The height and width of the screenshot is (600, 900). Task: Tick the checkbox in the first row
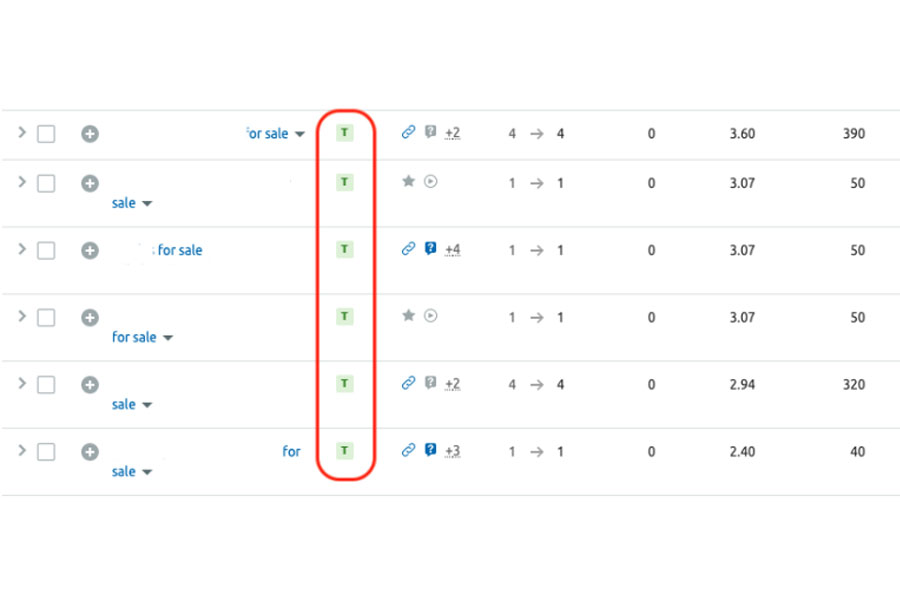(46, 134)
